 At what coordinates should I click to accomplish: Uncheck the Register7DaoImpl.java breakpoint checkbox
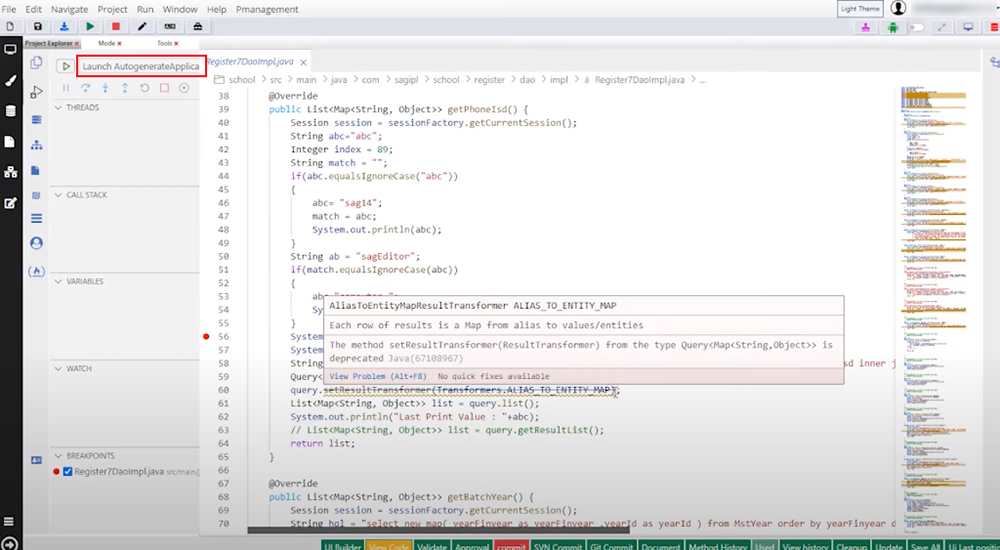point(68,472)
